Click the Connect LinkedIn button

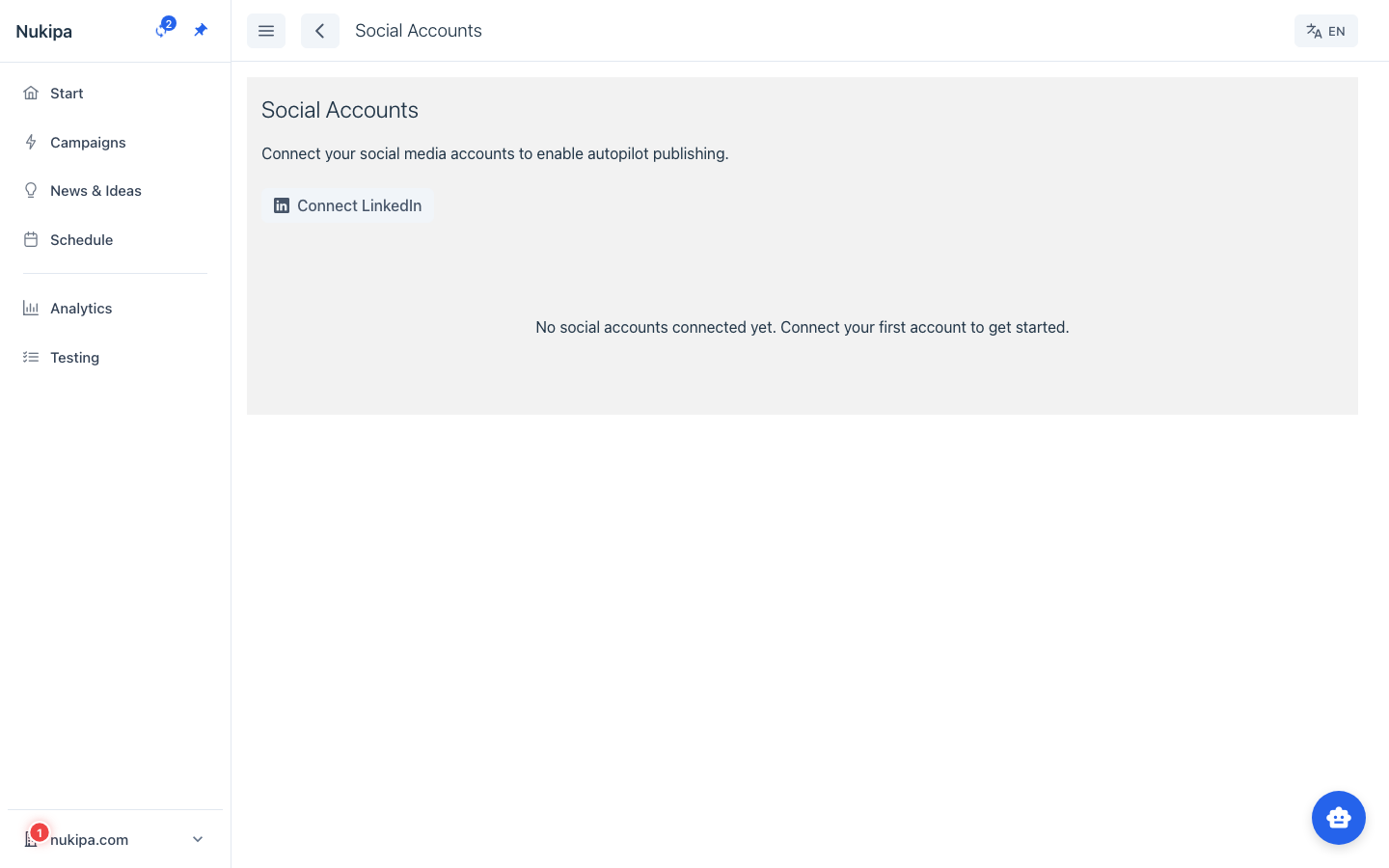[347, 205]
